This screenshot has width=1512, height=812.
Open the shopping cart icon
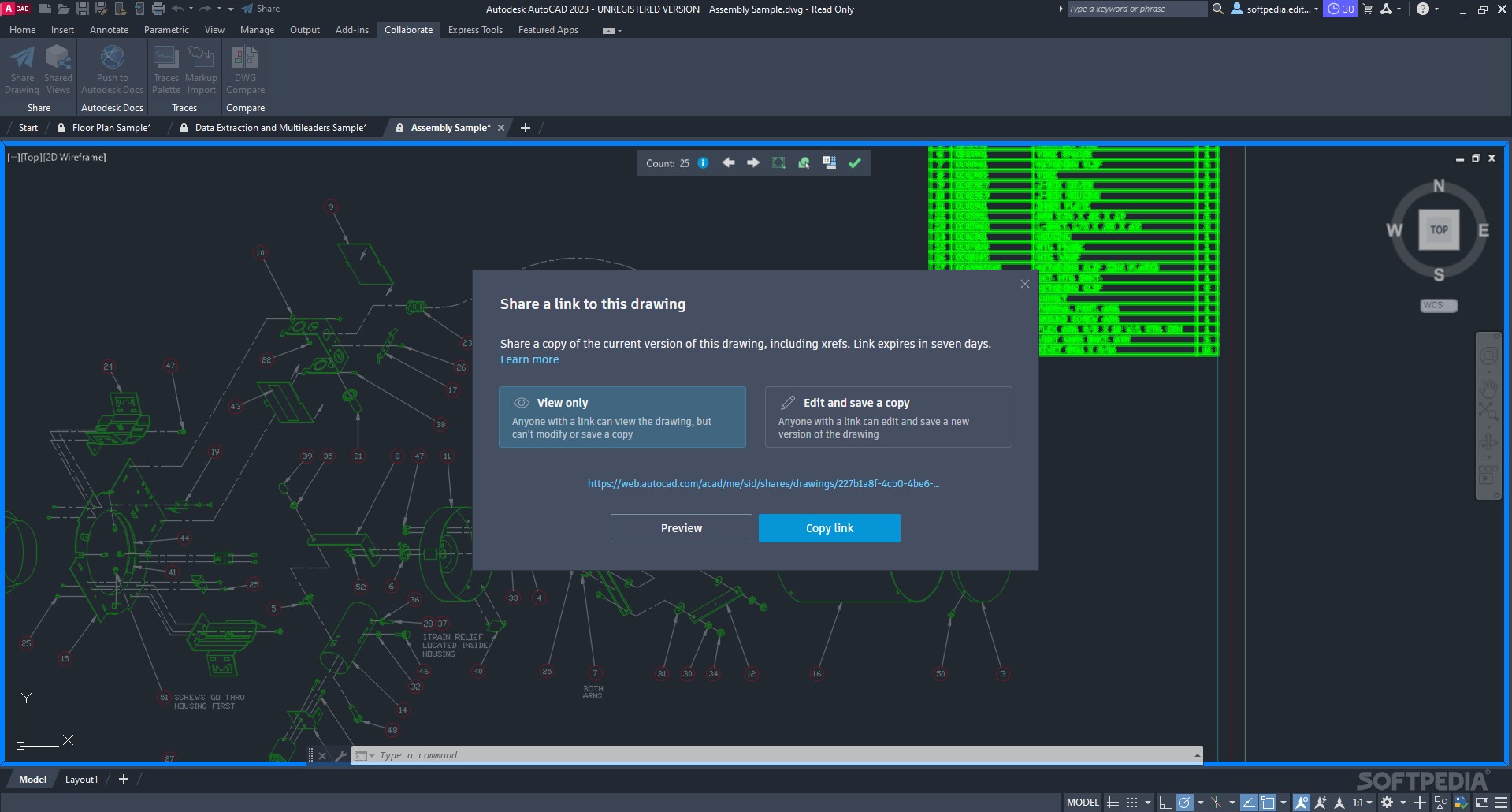point(1367,9)
